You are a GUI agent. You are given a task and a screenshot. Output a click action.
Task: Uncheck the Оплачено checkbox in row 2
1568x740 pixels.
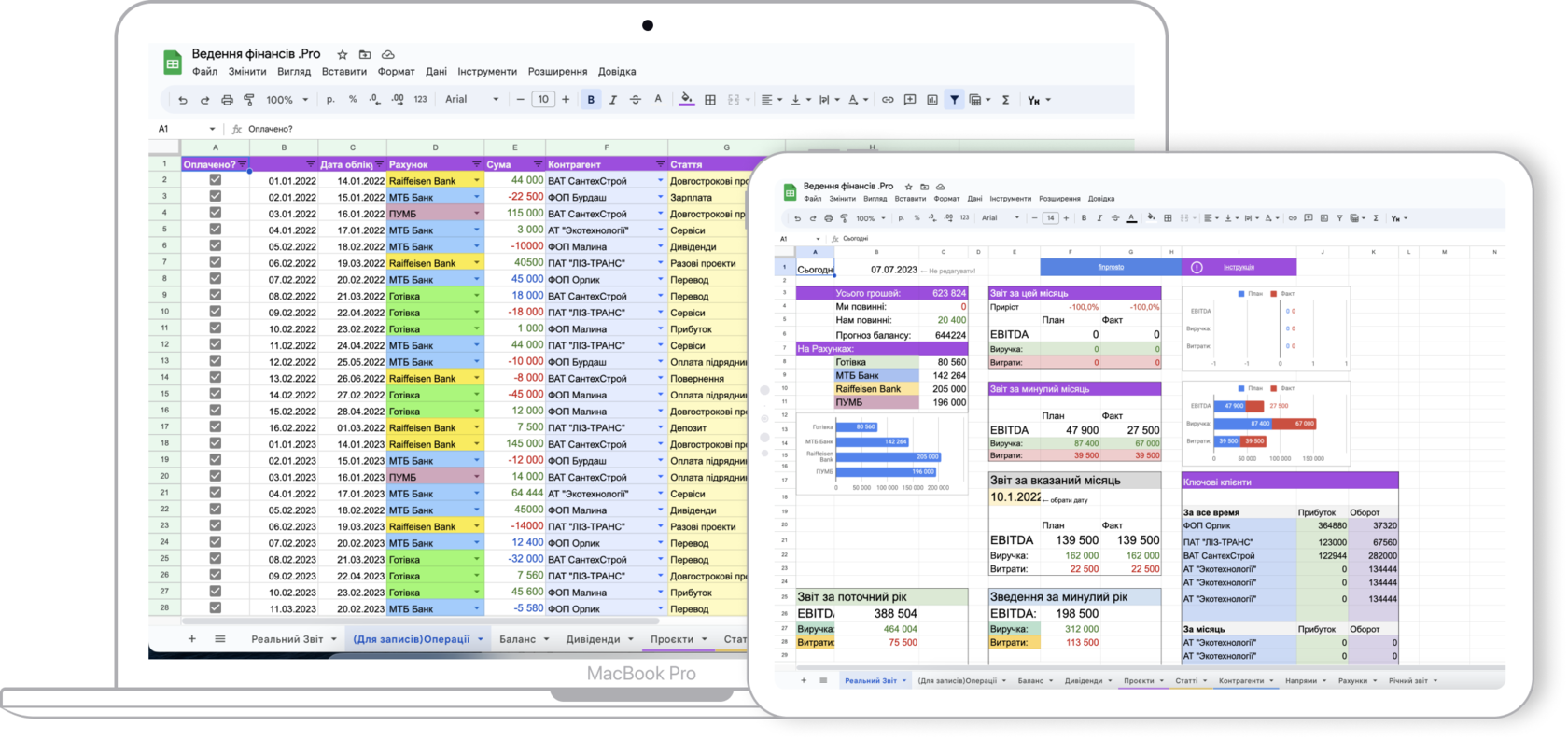coord(216,180)
